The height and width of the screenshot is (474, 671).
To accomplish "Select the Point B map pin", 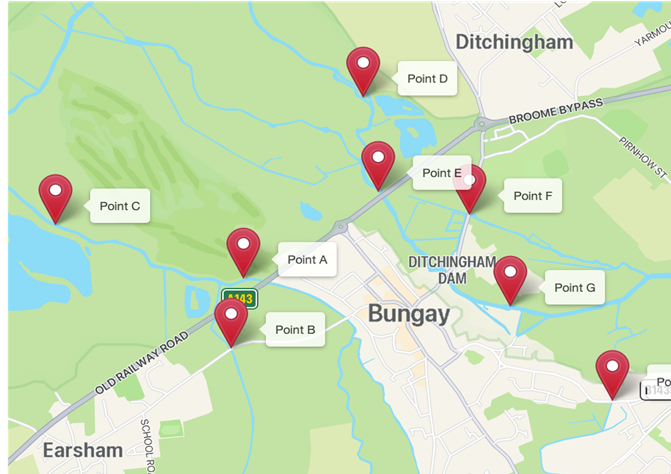I will point(231,323).
